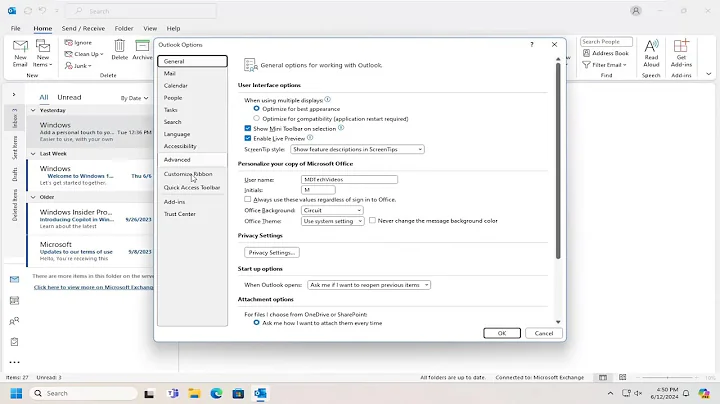Image resolution: width=720 pixels, height=404 pixels.
Task: Open Microsoft Edge from taskbar
Action: point(216,393)
